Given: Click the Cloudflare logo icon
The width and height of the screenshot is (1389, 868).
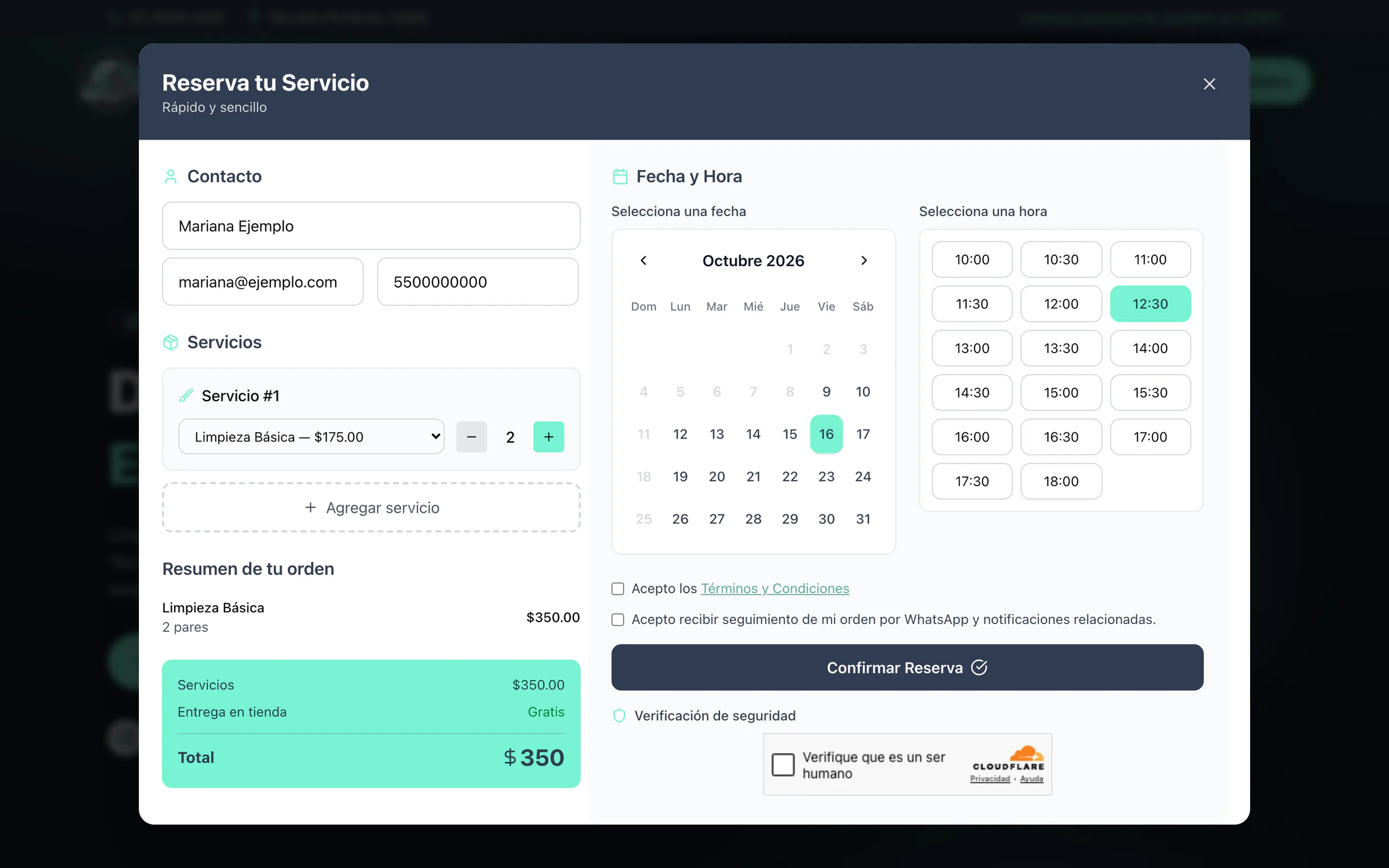Looking at the screenshot, I should click(1026, 753).
